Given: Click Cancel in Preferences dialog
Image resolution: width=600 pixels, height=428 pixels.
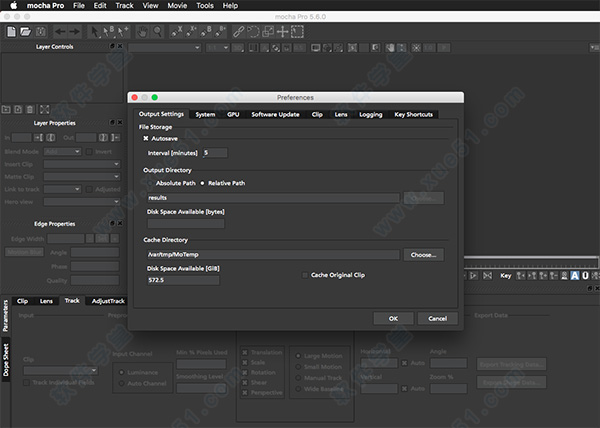Looking at the screenshot, I should click(x=437, y=318).
